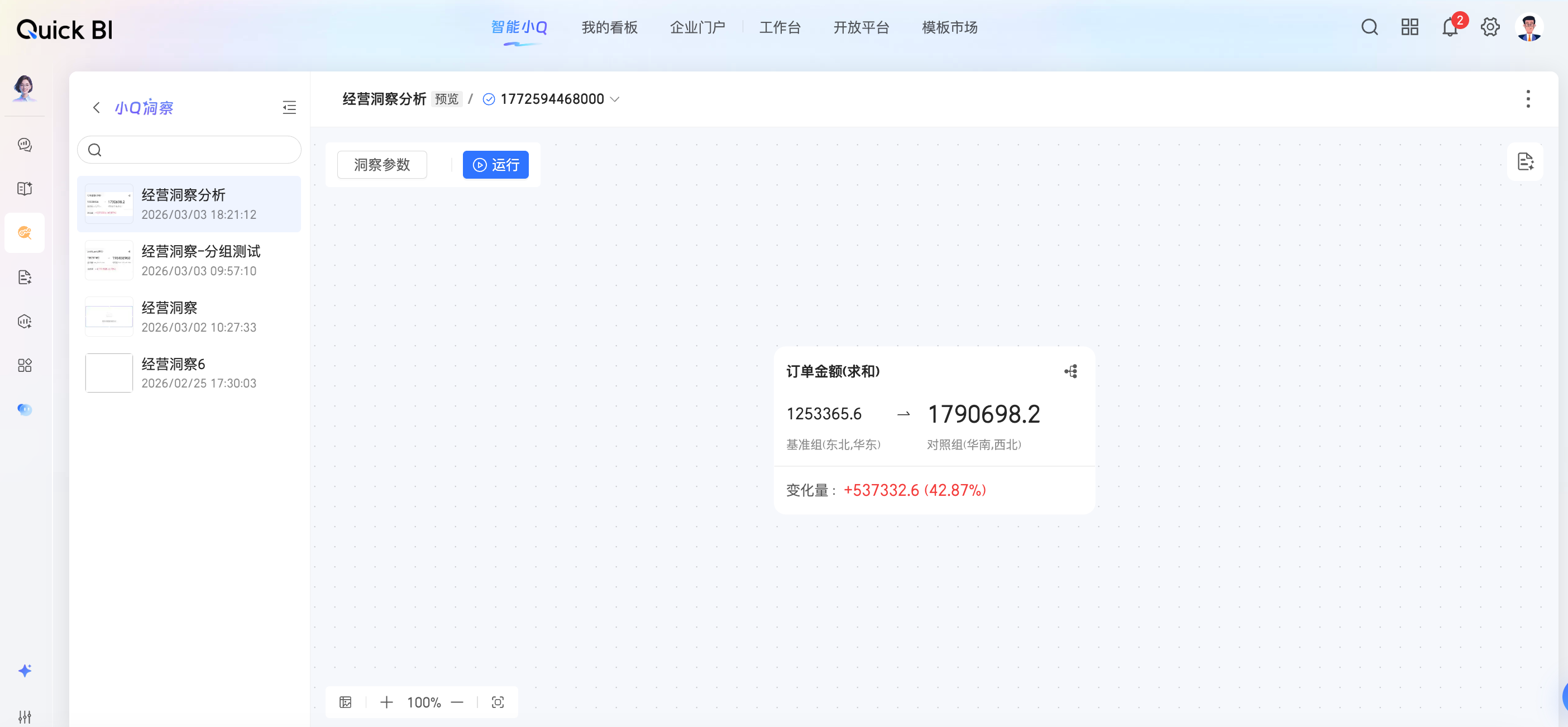This screenshot has width=1568, height=727.
Task: Click the fit-to-screen icon in zoom bar
Action: (x=498, y=702)
